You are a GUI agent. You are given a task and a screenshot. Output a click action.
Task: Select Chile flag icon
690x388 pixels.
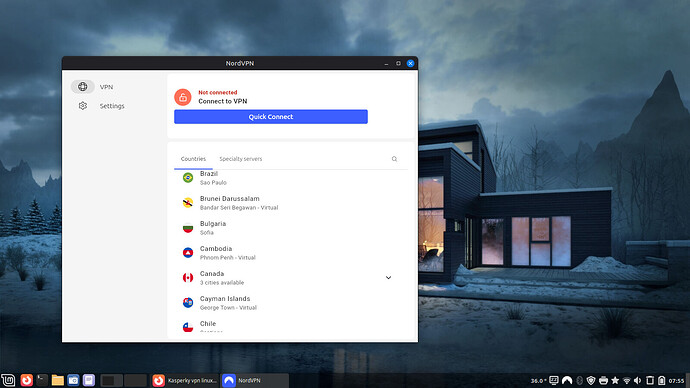[188, 327]
